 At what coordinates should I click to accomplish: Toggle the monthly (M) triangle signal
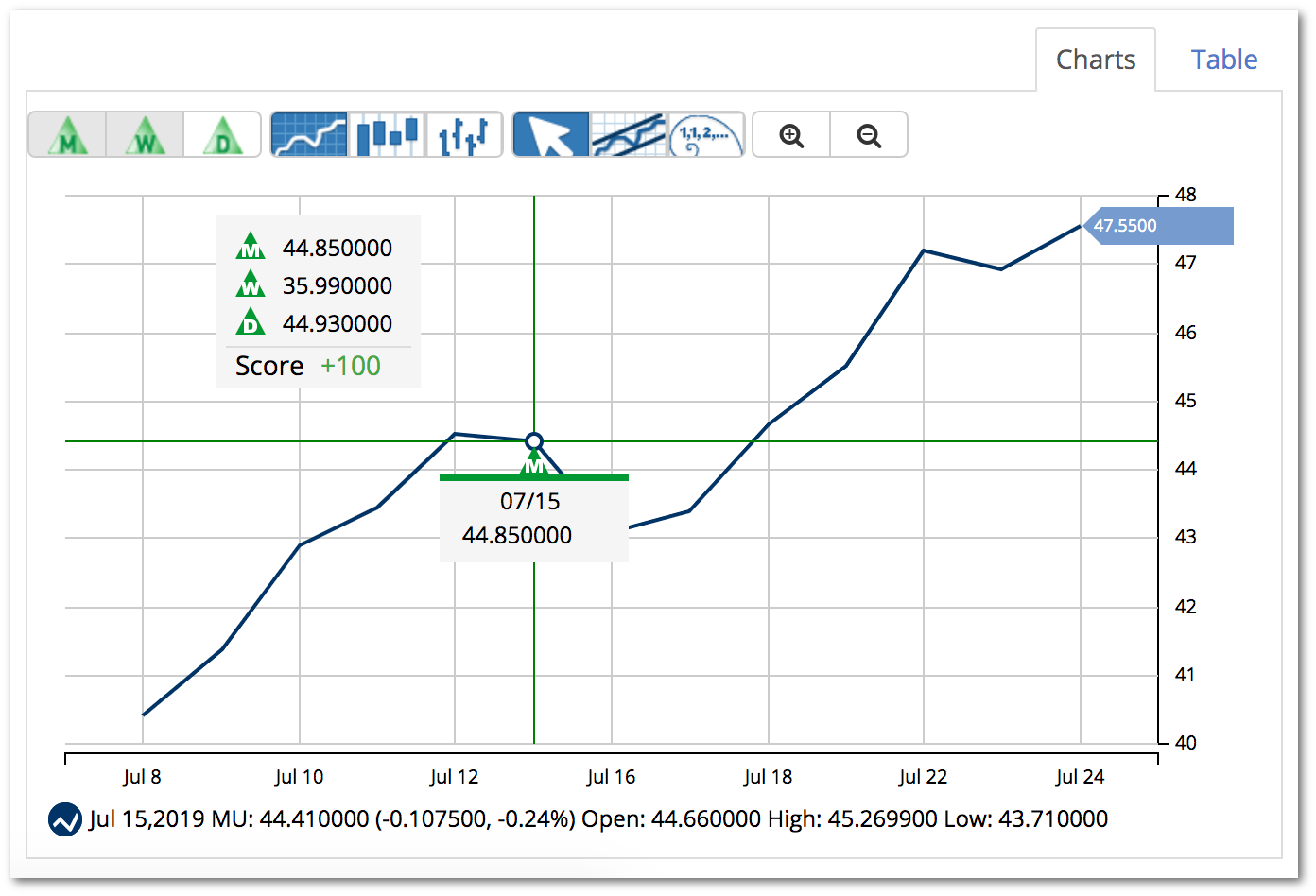tap(67, 134)
